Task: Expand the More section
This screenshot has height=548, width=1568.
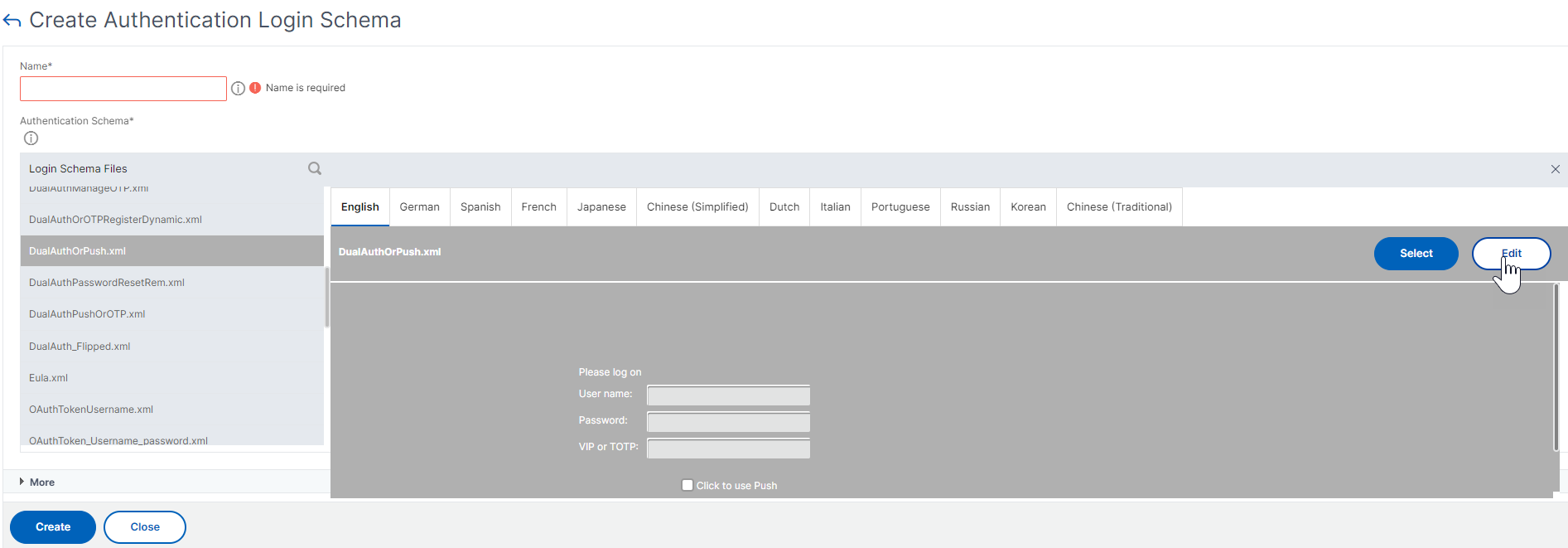Action: coord(37,482)
